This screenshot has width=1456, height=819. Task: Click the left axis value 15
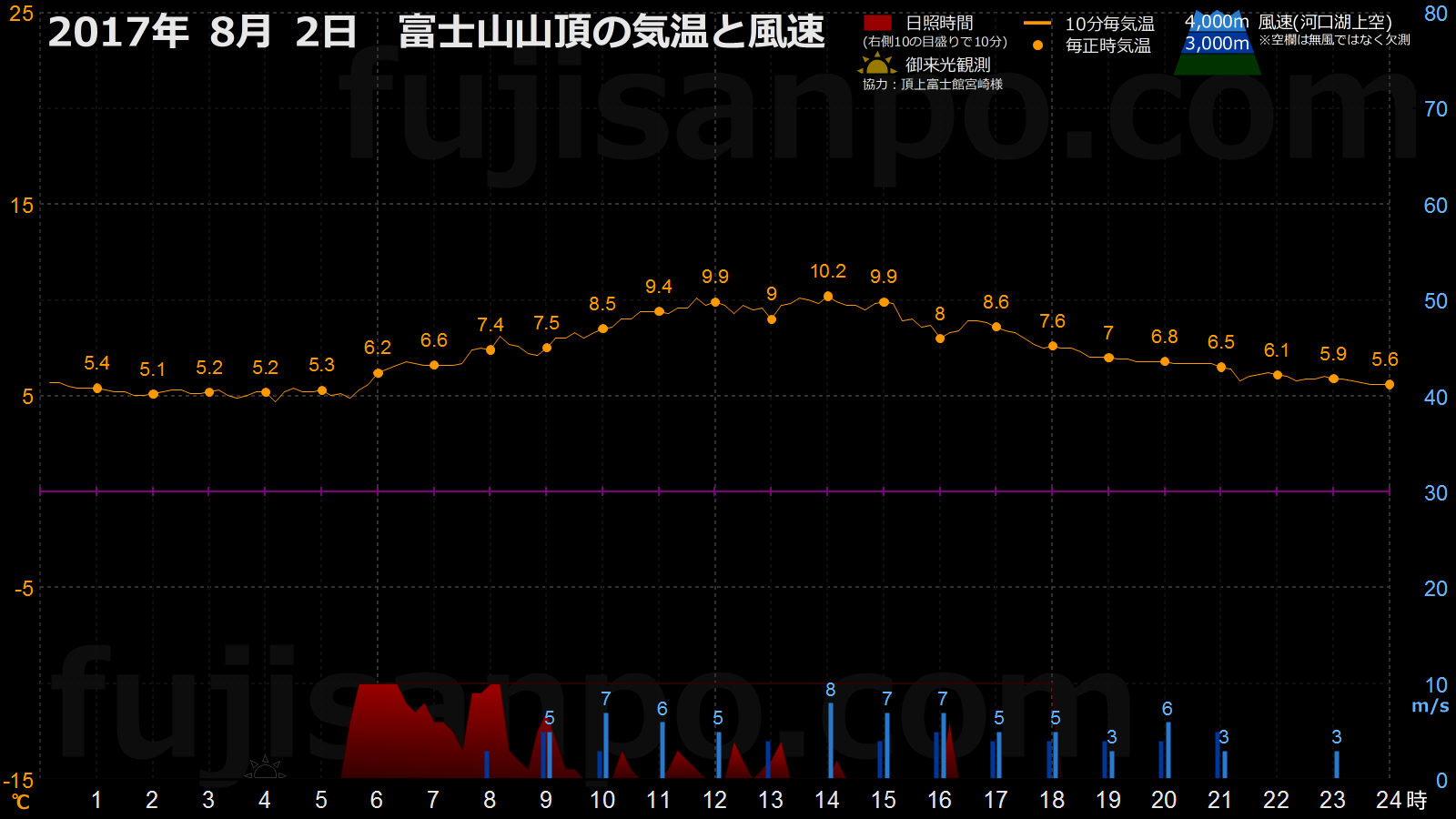tap(22, 206)
